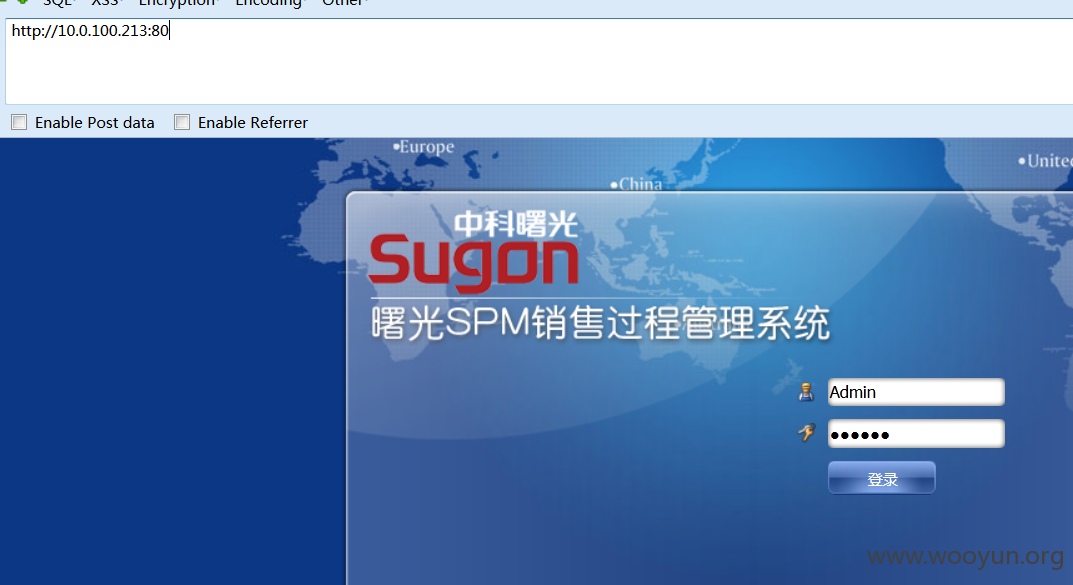Click the red Sugon logo
1073x585 pixels.
click(x=474, y=263)
